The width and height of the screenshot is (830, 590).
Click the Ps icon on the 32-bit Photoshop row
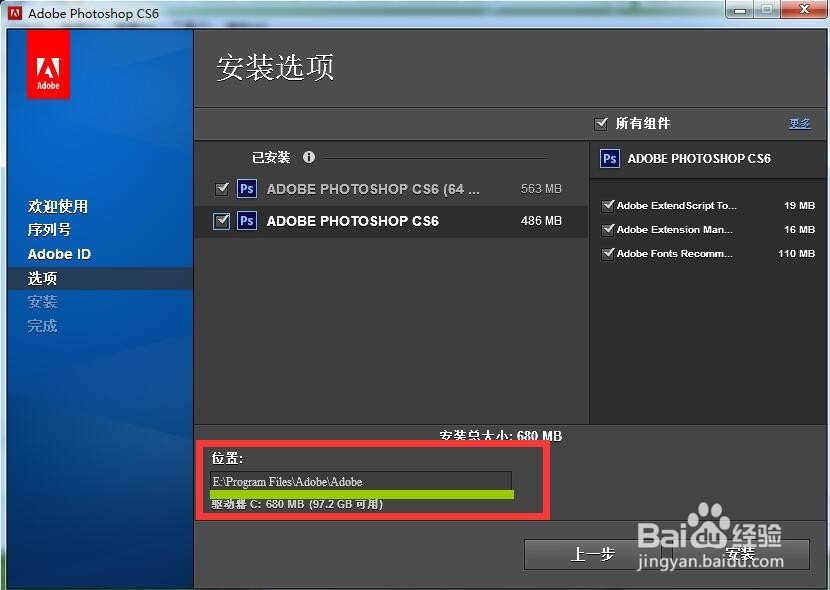click(246, 221)
